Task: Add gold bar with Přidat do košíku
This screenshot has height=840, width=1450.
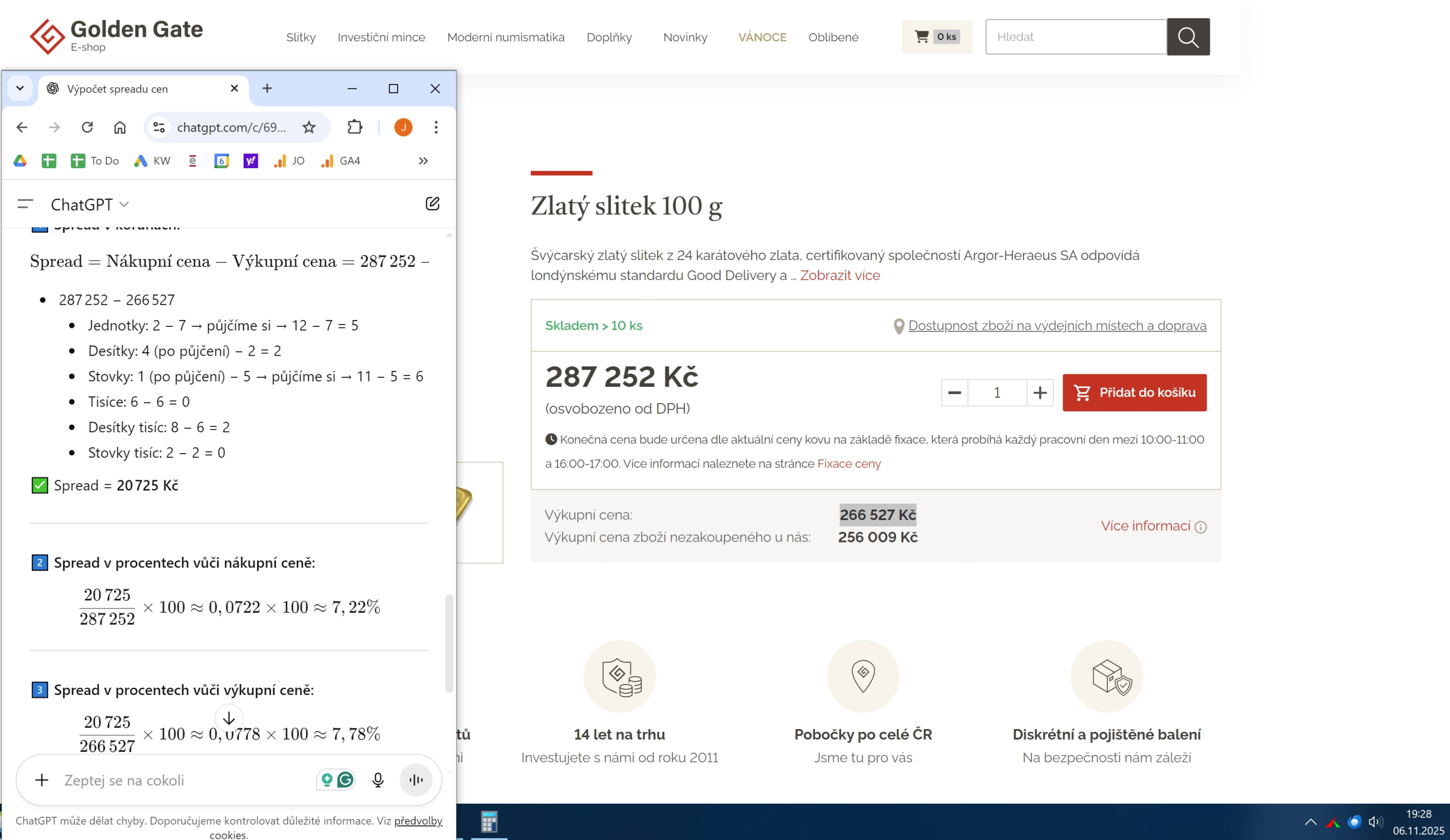Action: (1134, 393)
